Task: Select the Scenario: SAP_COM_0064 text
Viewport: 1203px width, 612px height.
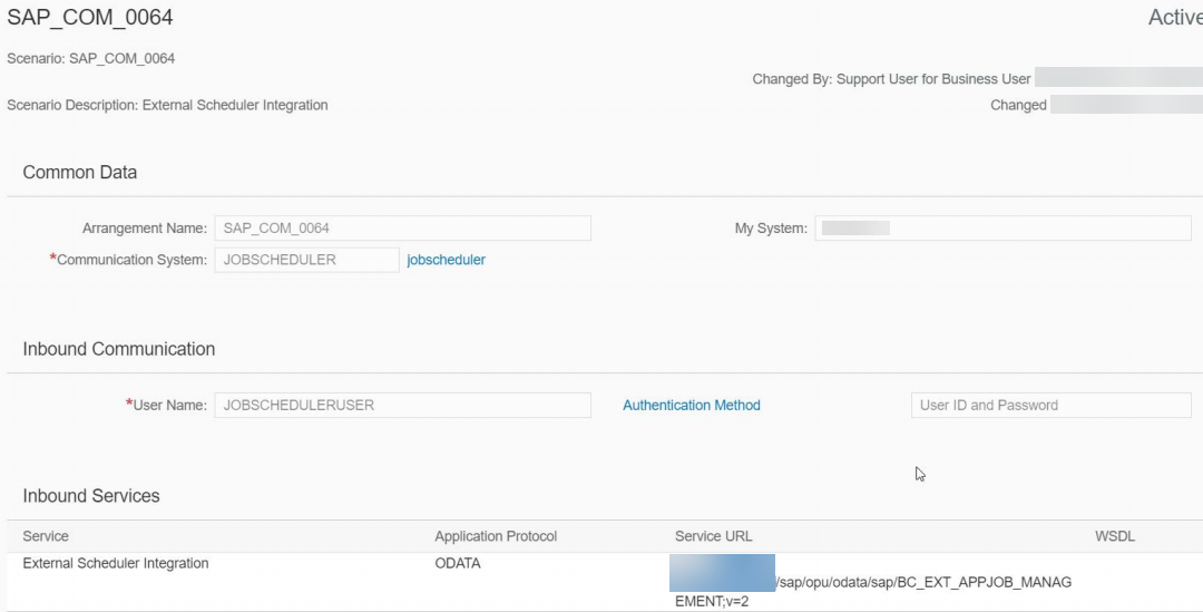Action: click(91, 58)
